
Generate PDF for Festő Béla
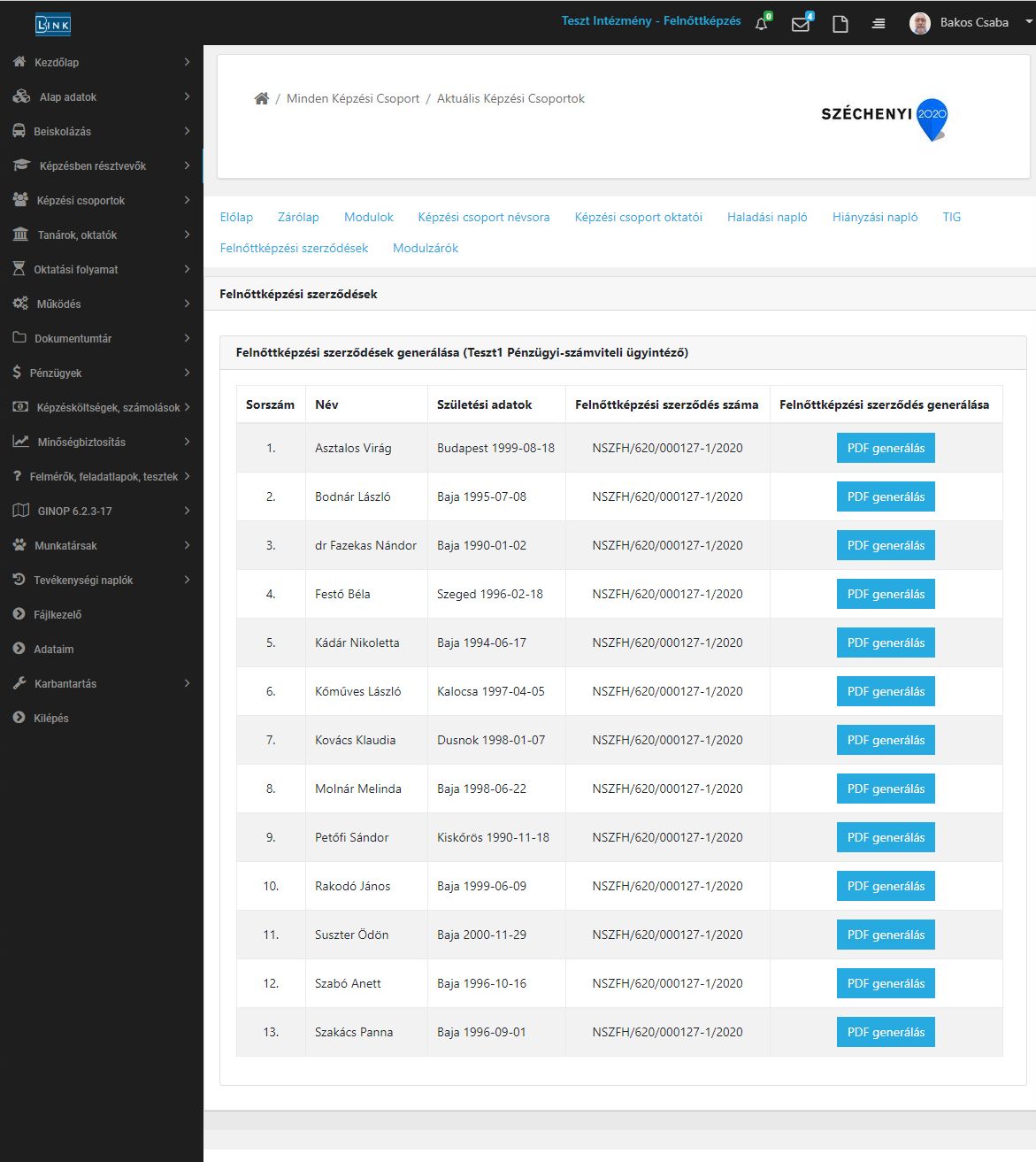[886, 594]
